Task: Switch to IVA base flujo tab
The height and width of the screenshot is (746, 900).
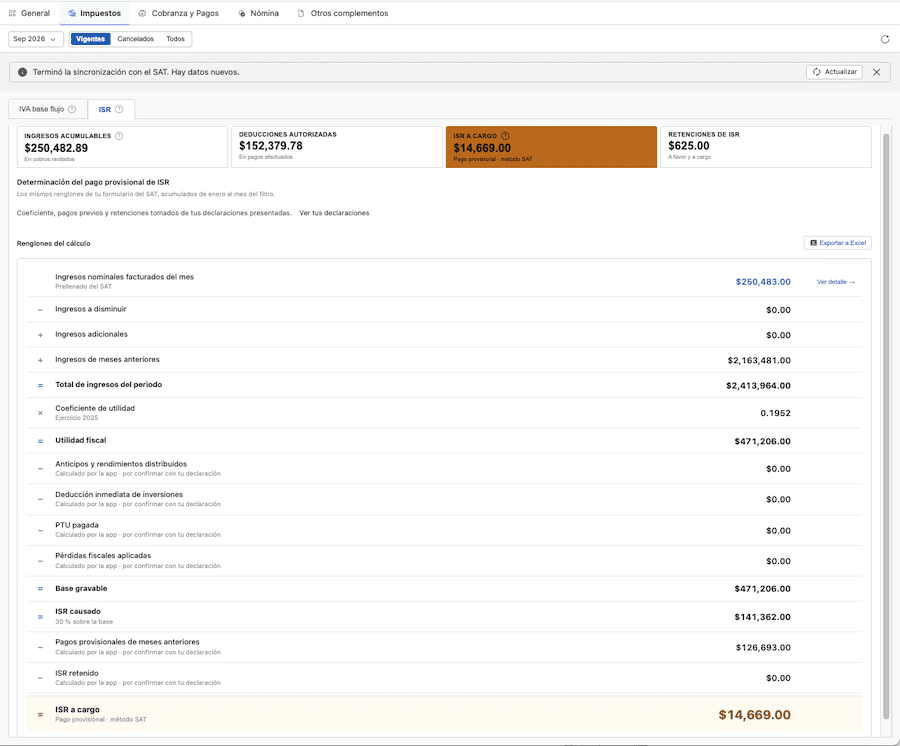Action: coord(48,109)
